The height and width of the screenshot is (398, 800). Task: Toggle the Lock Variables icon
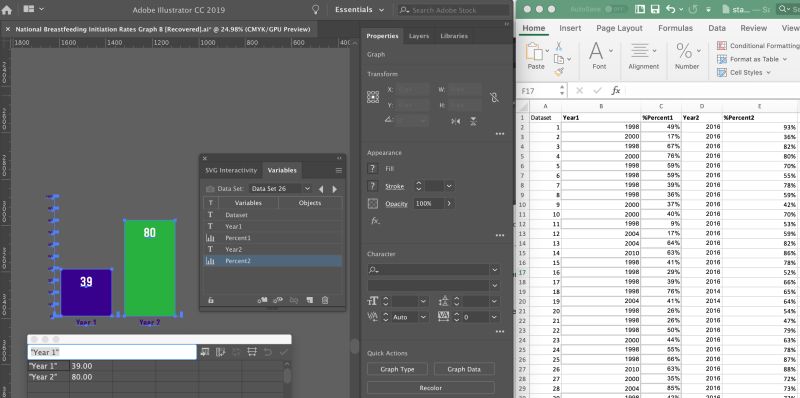click(x=211, y=301)
